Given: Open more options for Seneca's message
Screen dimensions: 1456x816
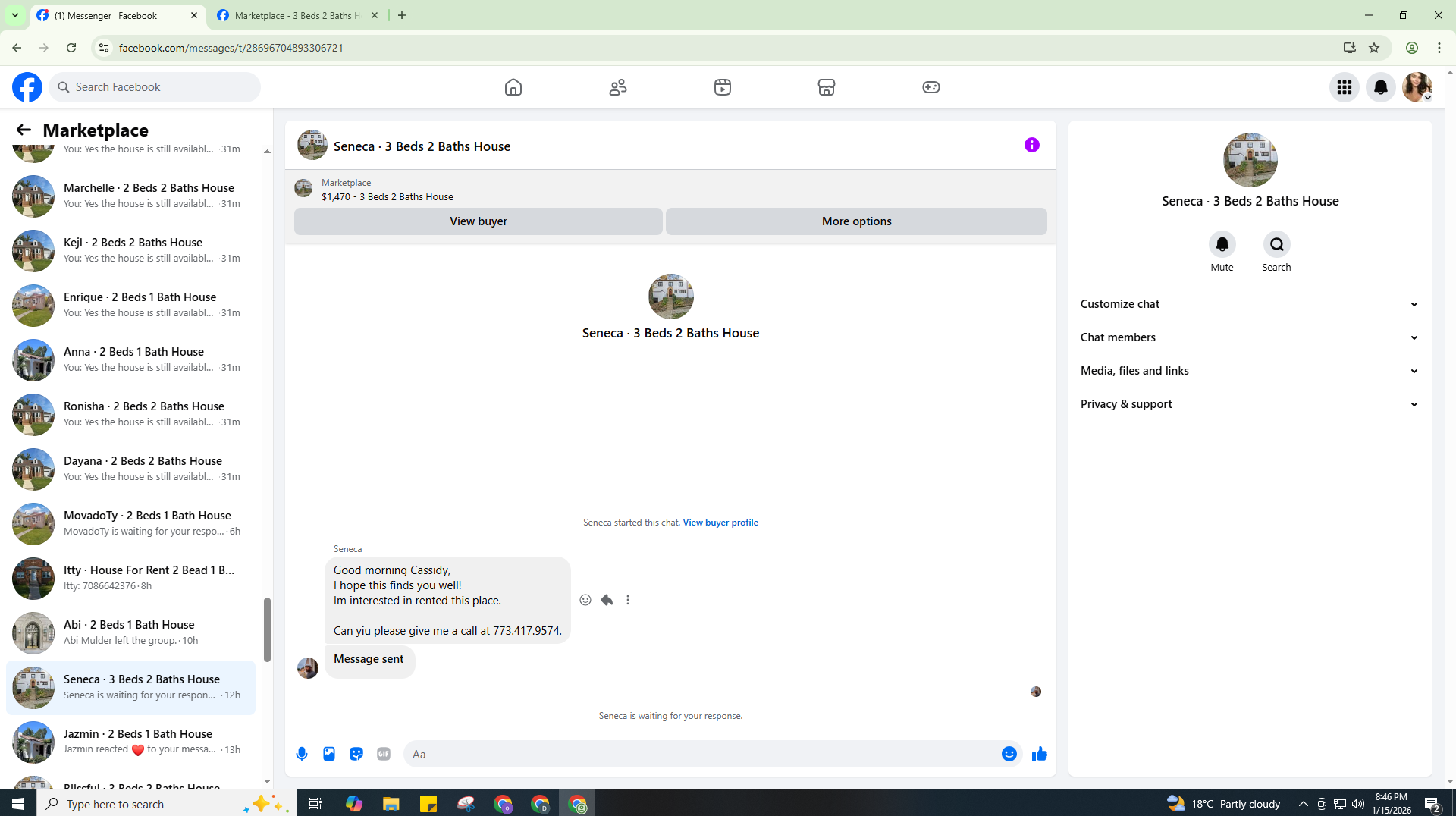Looking at the screenshot, I should click(628, 600).
